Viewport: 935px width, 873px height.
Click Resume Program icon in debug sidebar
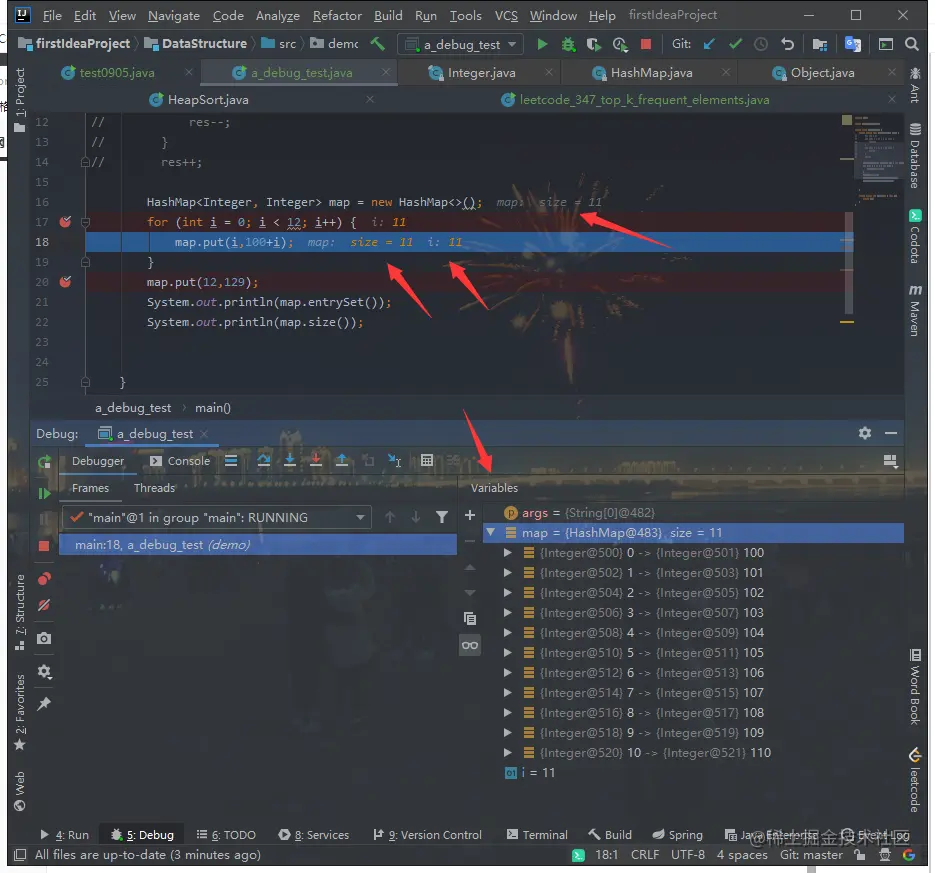[x=44, y=493]
